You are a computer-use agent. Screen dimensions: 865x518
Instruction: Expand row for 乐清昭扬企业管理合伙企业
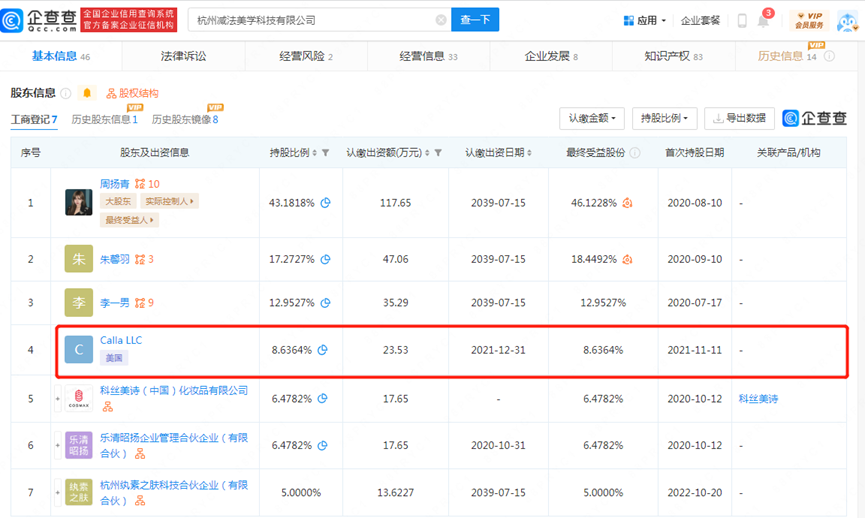(57, 445)
